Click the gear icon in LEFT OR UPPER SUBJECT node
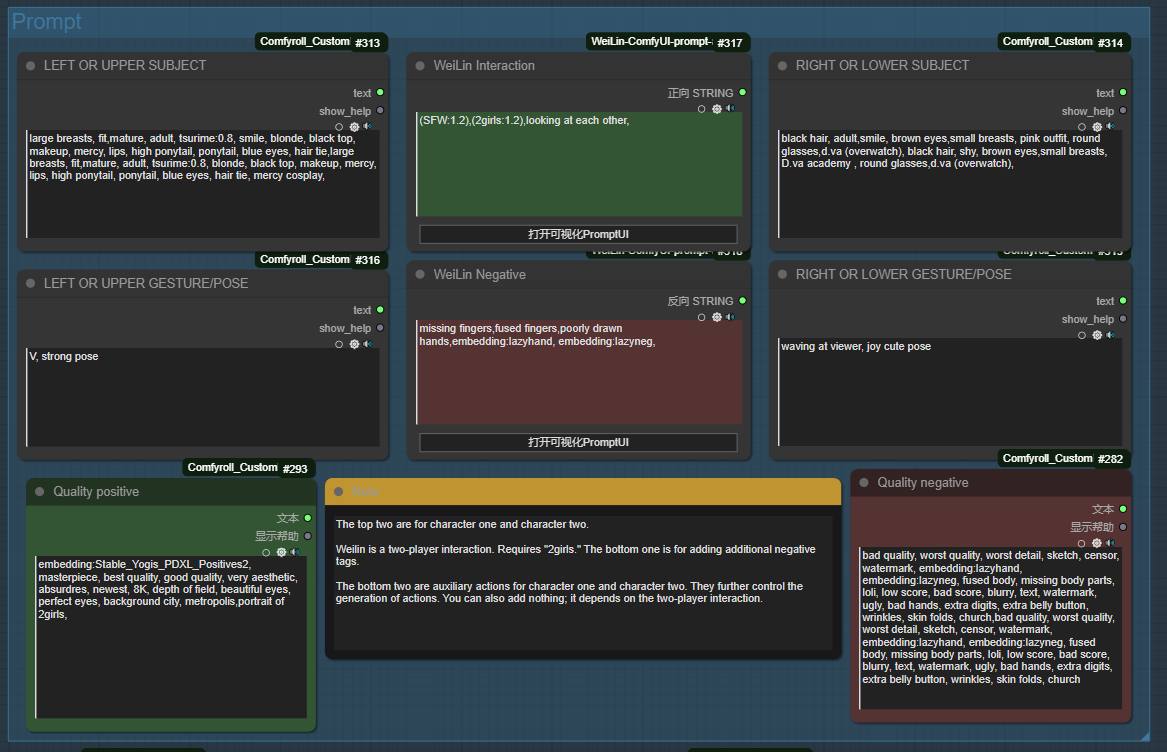Viewport: 1167px width, 752px height. [x=354, y=127]
